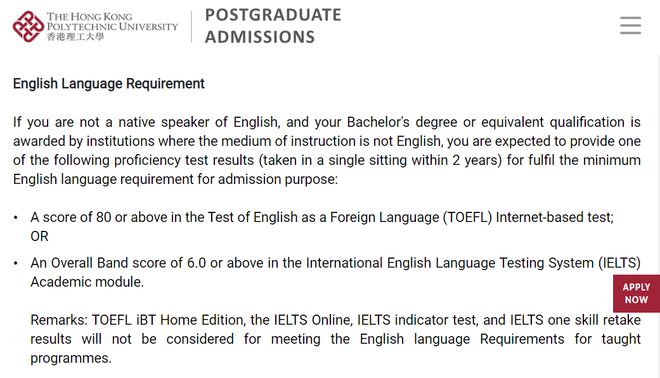The image size is (660, 378).
Task: Click the intro paragraph about native English speakers
Action: click(327, 151)
